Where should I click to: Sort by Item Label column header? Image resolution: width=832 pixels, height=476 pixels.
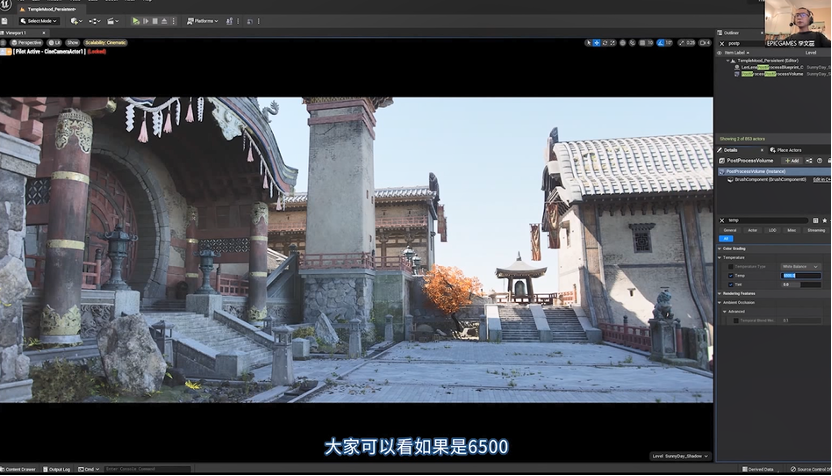tap(736, 53)
